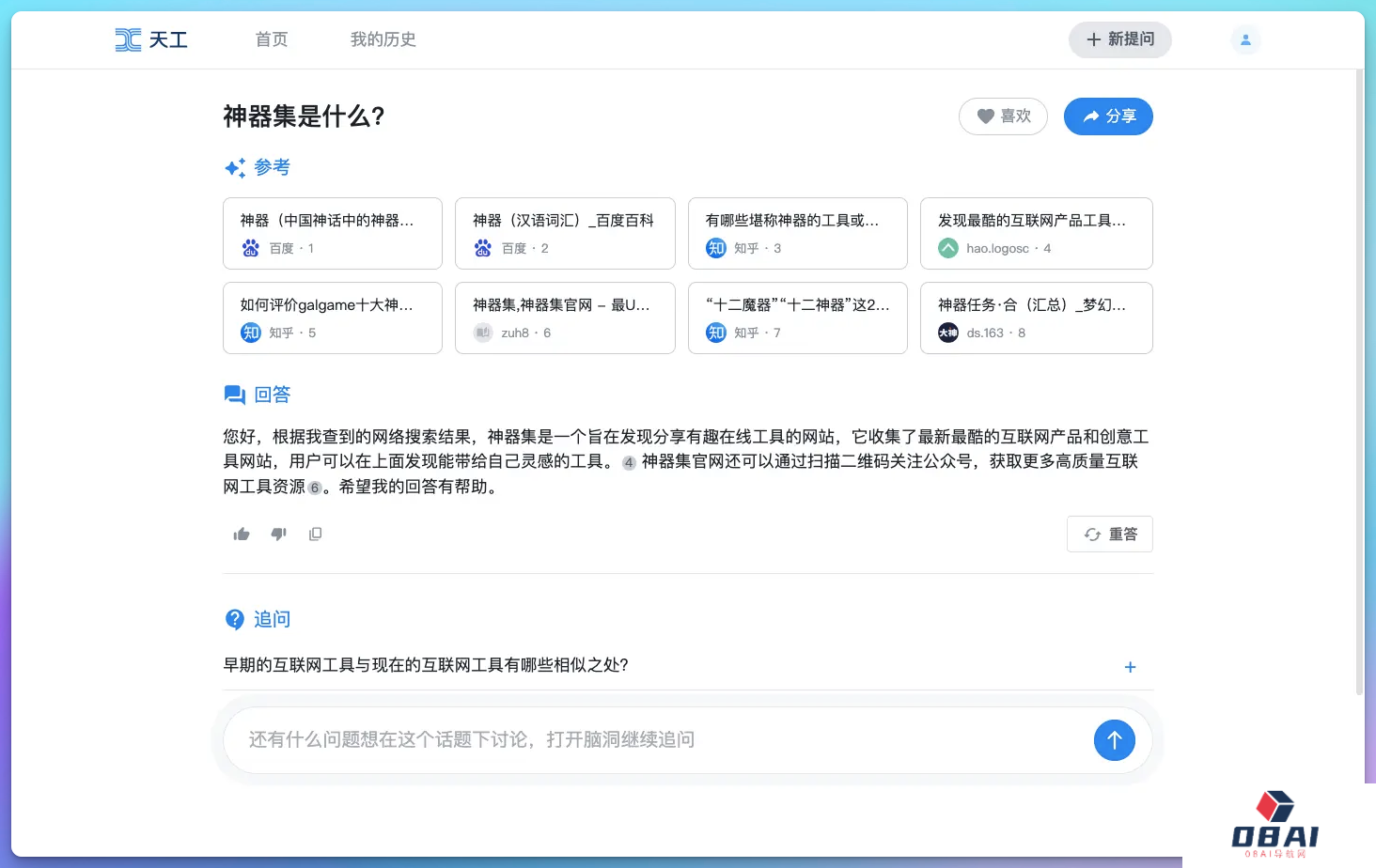The image size is (1376, 868).
Task: Toggle the 喜欢 heart button
Action: pyautogui.click(x=1003, y=116)
